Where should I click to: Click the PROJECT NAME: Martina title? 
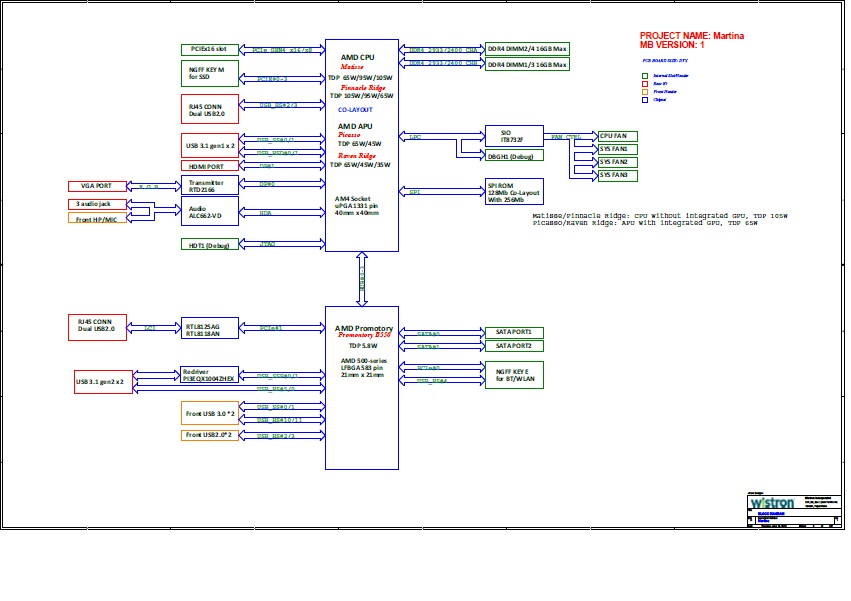692,36
